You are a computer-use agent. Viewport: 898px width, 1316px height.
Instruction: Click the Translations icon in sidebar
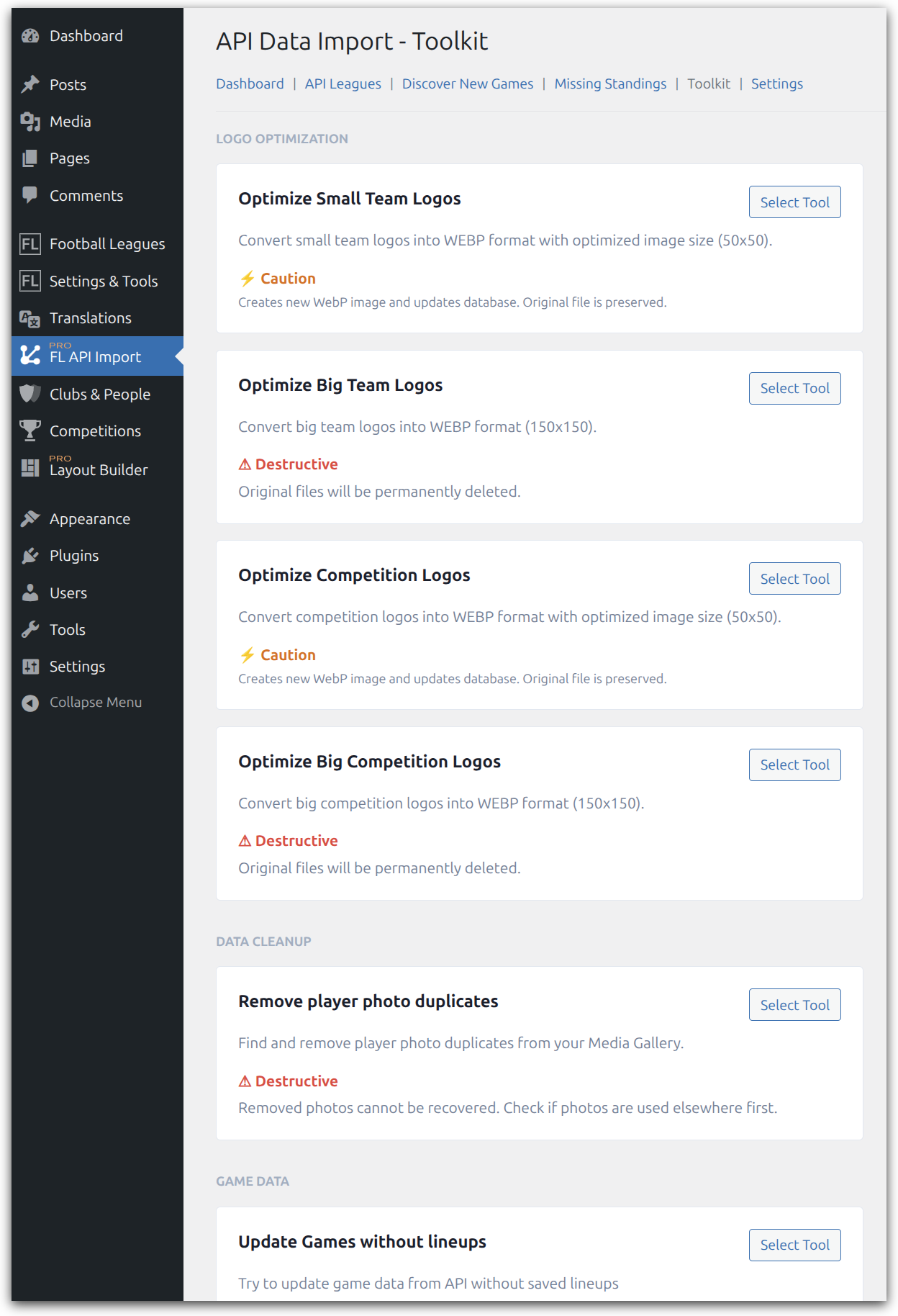[x=30, y=318]
